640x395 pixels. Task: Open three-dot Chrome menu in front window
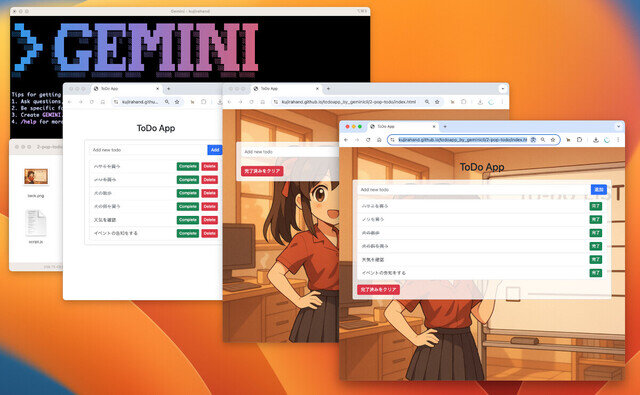[618, 140]
